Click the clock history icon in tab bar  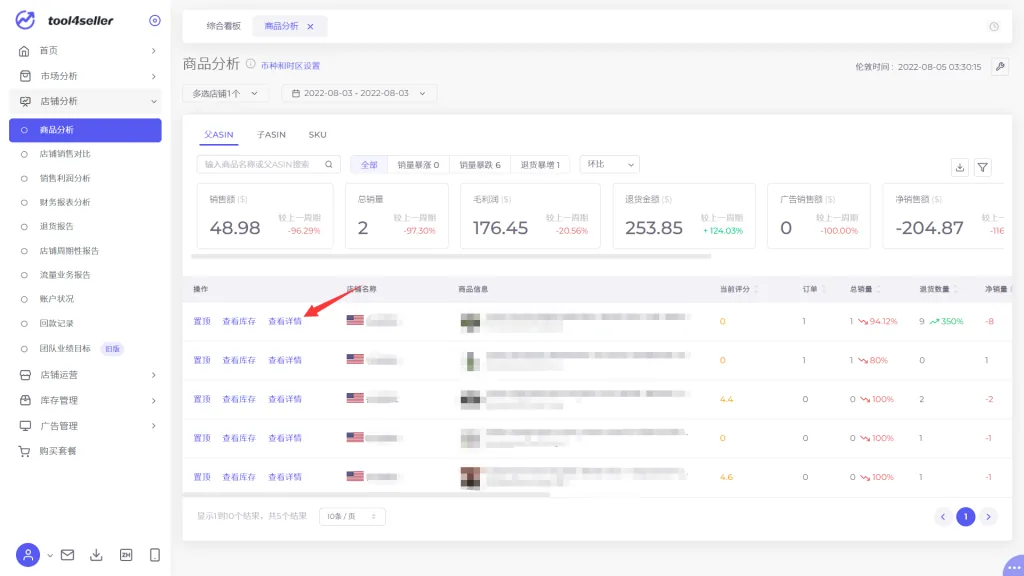994,27
